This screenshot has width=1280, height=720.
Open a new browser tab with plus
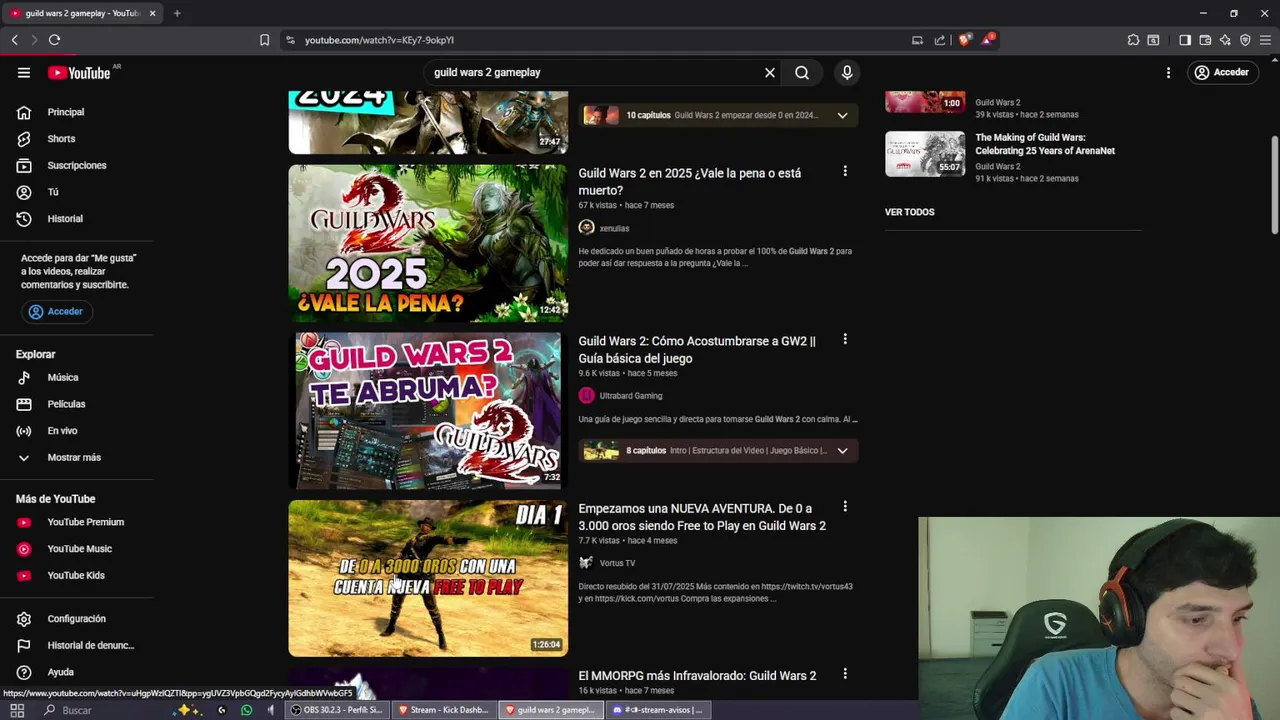[177, 13]
